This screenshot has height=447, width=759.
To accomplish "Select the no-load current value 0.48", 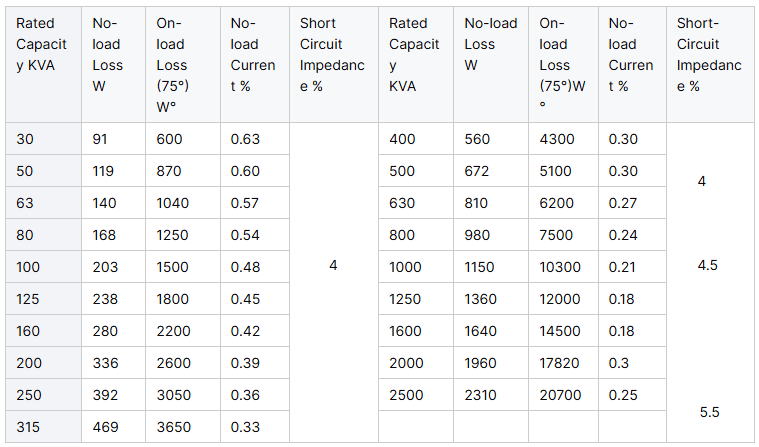I will (x=246, y=267).
